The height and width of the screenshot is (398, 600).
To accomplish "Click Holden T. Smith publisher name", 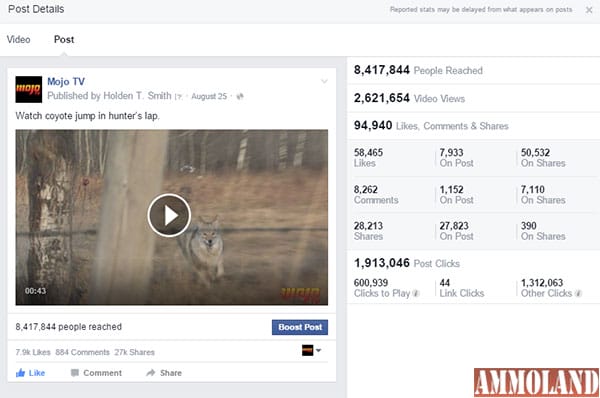I will pos(137,96).
